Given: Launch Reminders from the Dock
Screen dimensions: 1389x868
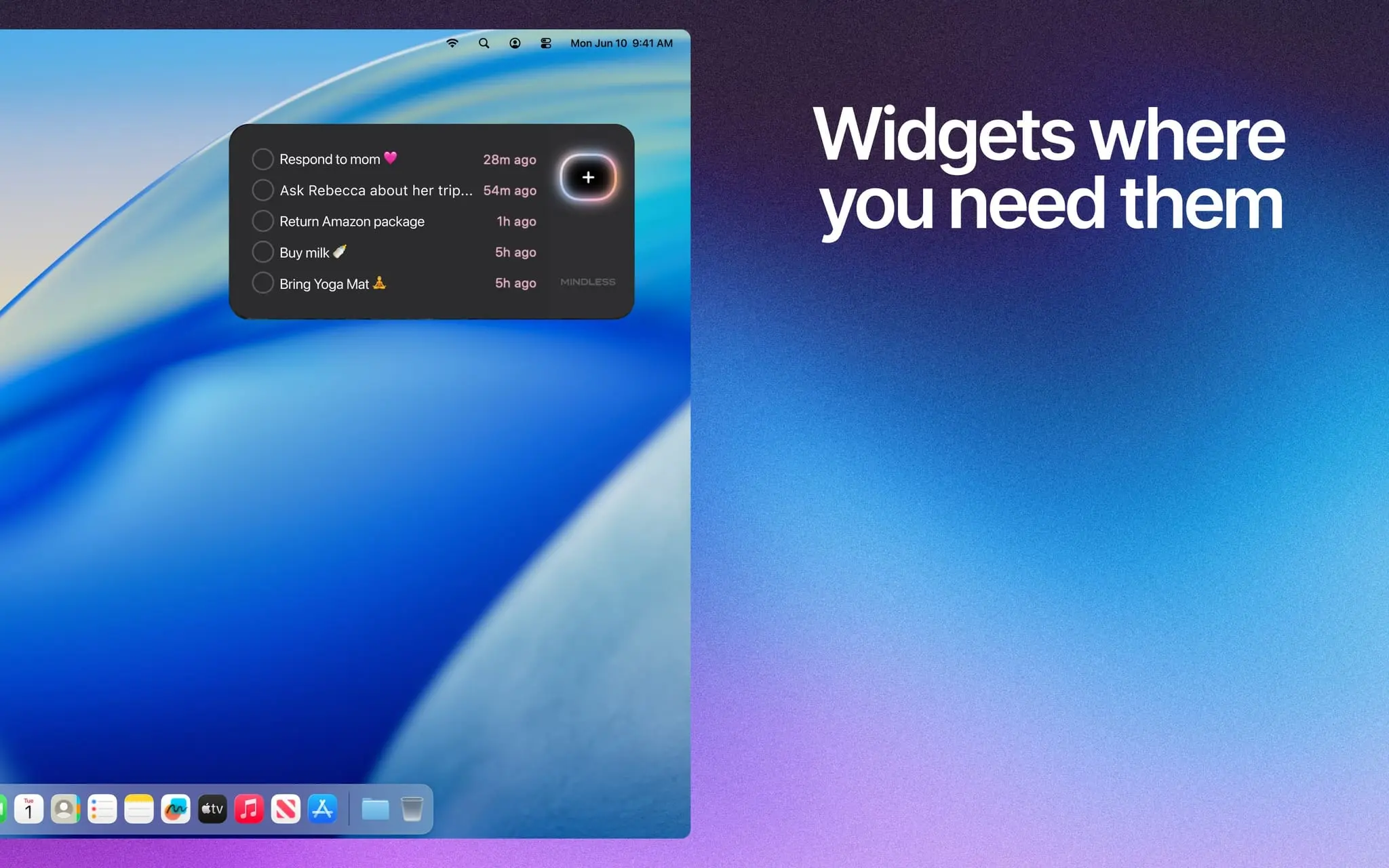Looking at the screenshot, I should [102, 809].
